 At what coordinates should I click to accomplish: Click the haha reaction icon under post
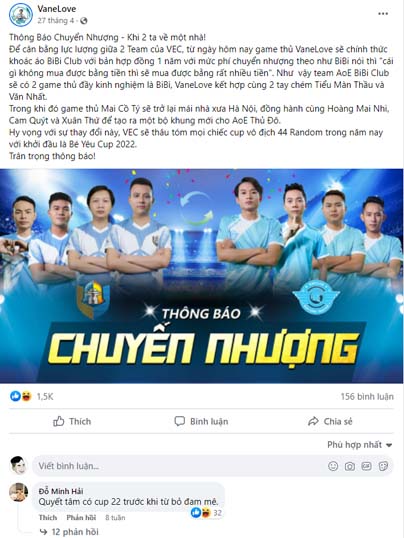click(26, 397)
